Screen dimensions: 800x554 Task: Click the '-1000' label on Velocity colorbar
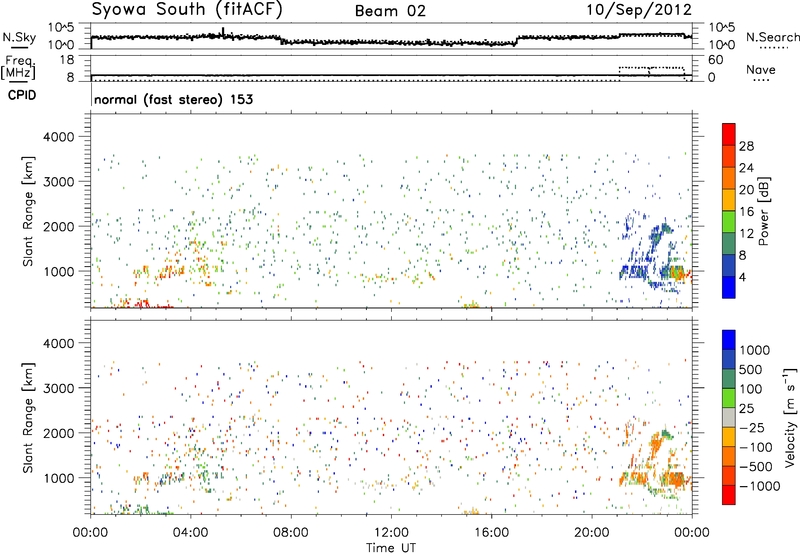click(x=759, y=486)
